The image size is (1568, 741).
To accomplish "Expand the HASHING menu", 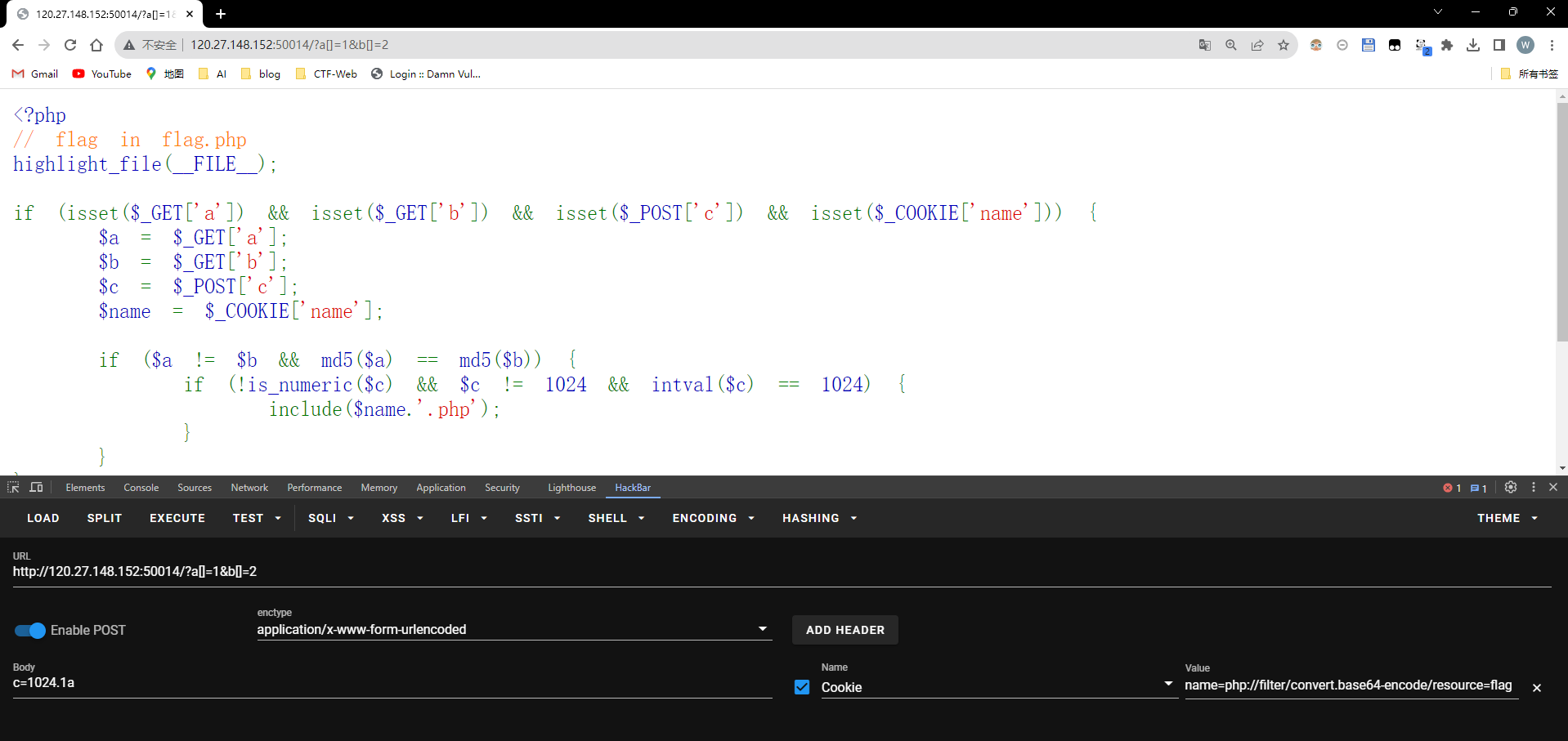I will (819, 518).
